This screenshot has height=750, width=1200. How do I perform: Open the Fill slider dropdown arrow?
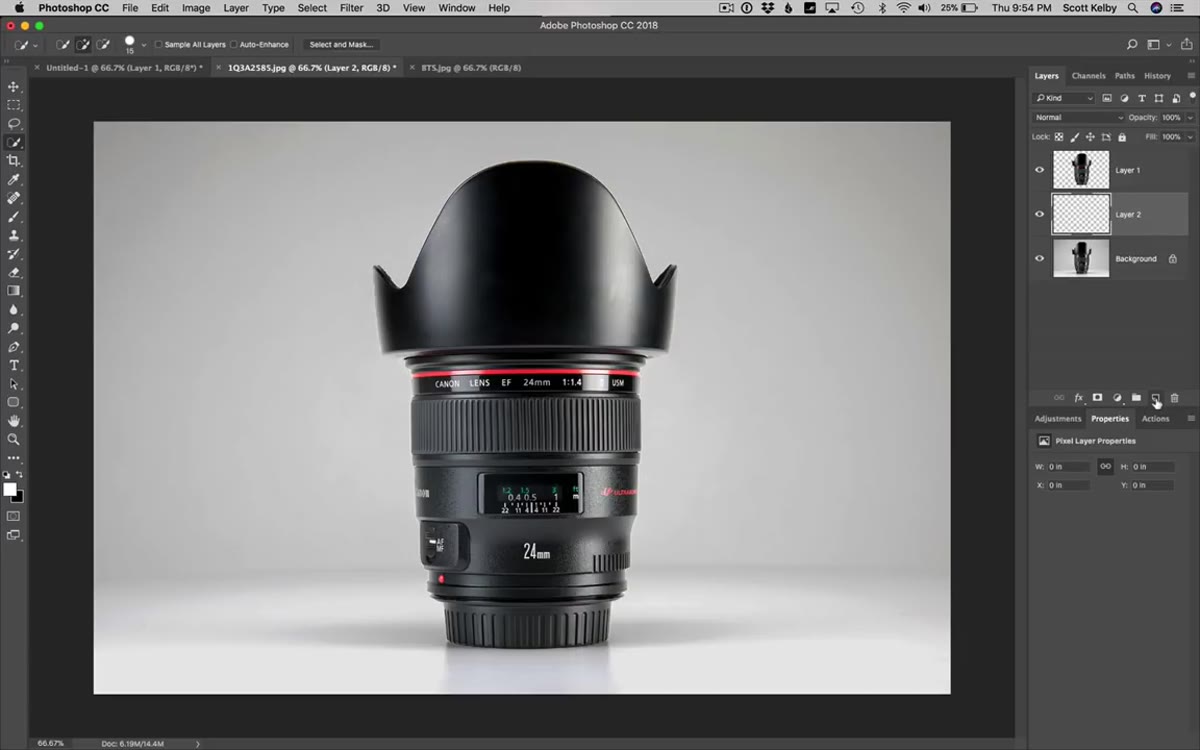(1190, 137)
